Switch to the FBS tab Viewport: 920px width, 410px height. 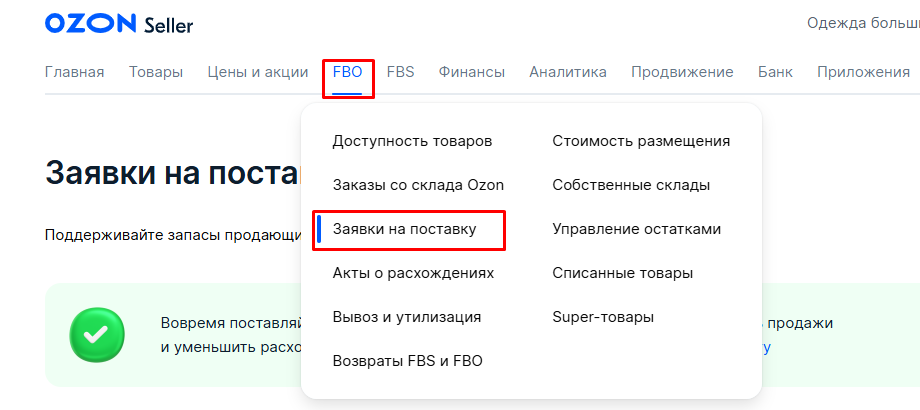point(400,72)
